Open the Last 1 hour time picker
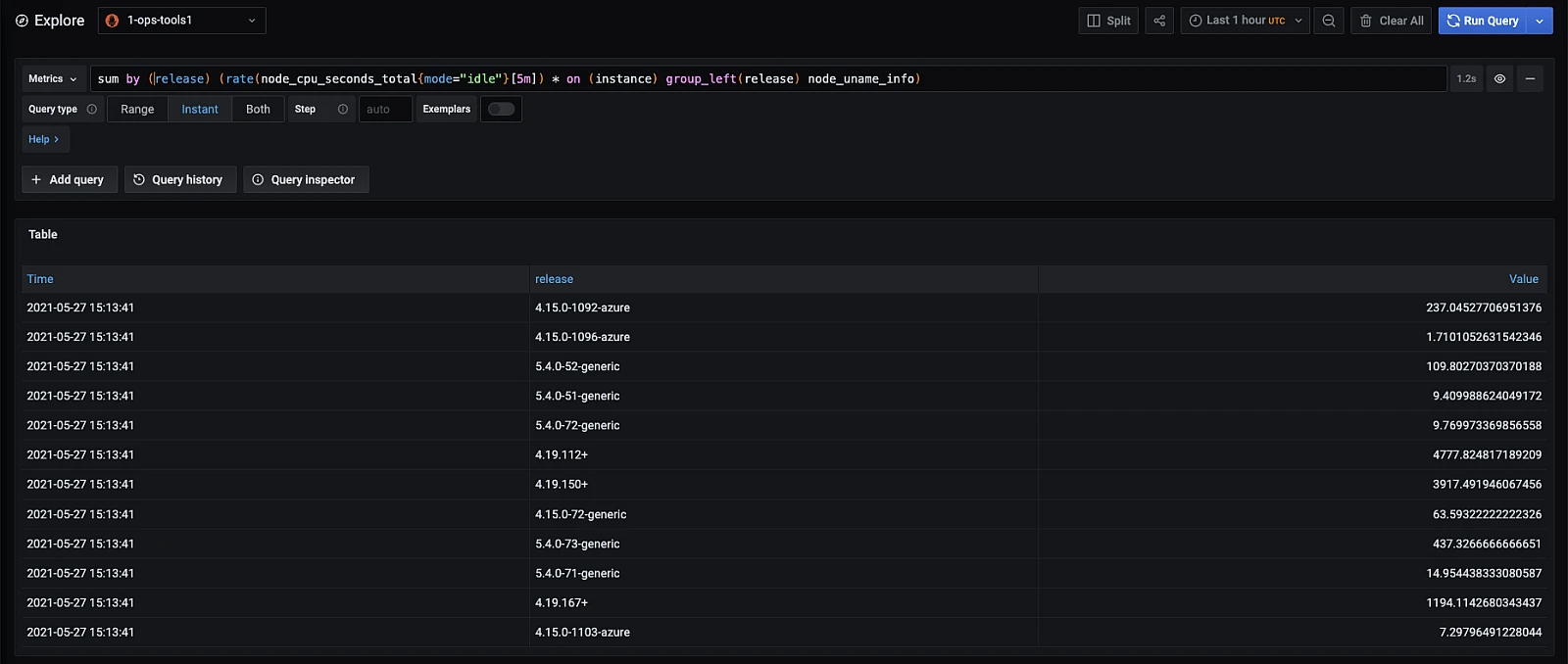Image resolution: width=1568 pixels, height=664 pixels. [x=1245, y=21]
